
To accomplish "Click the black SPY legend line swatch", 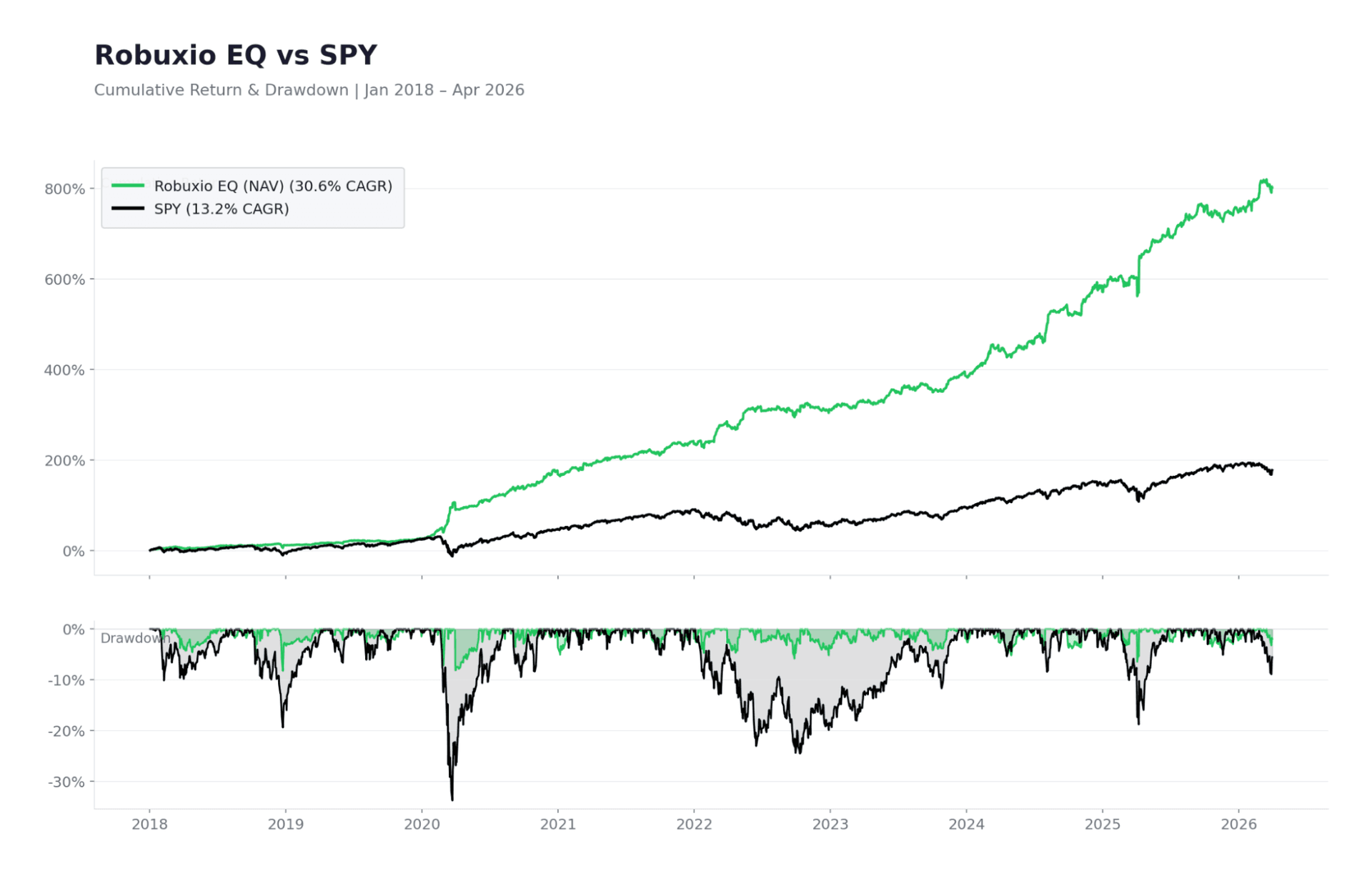I will (128, 209).
